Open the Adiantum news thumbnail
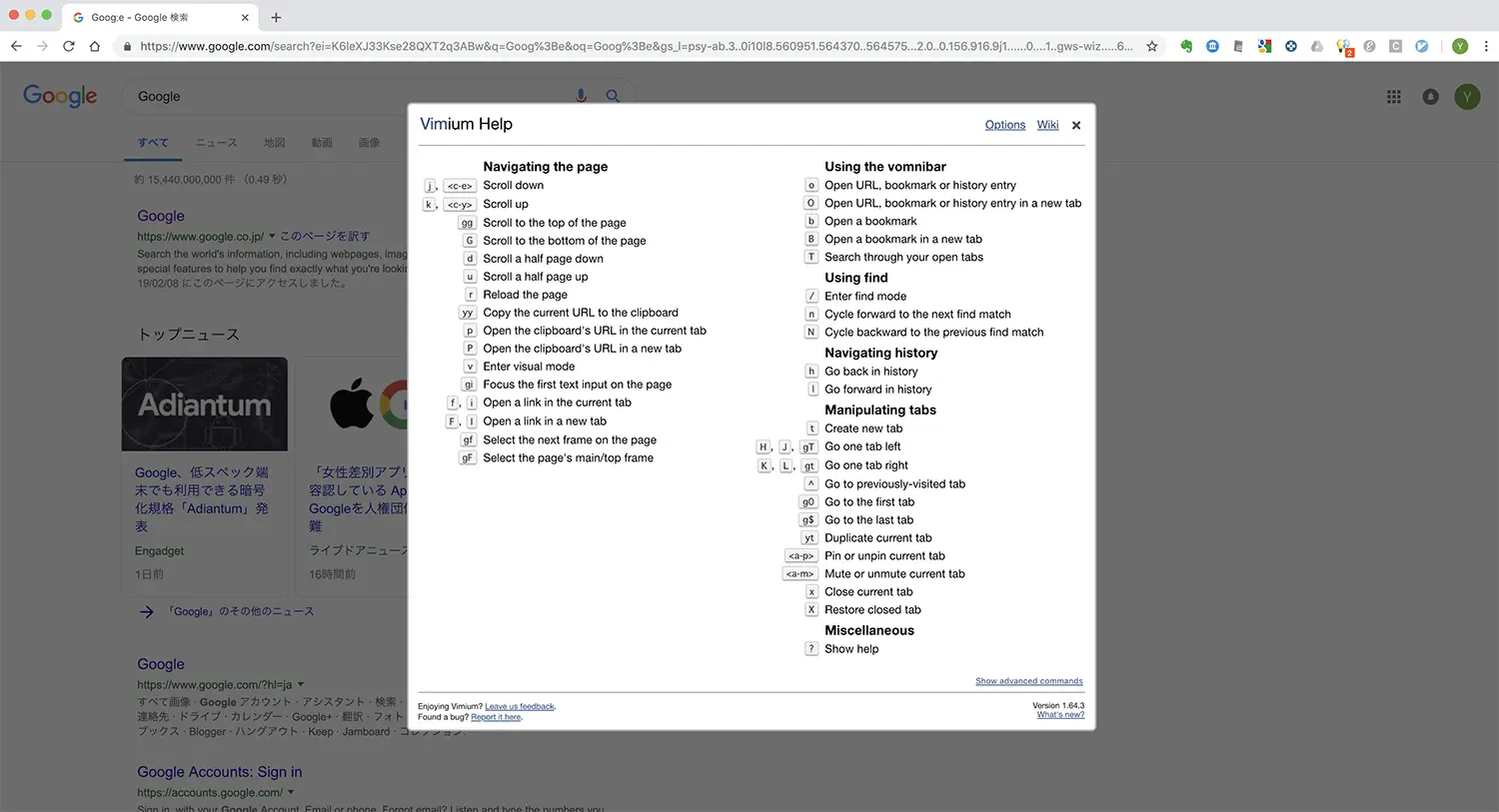 [x=205, y=404]
